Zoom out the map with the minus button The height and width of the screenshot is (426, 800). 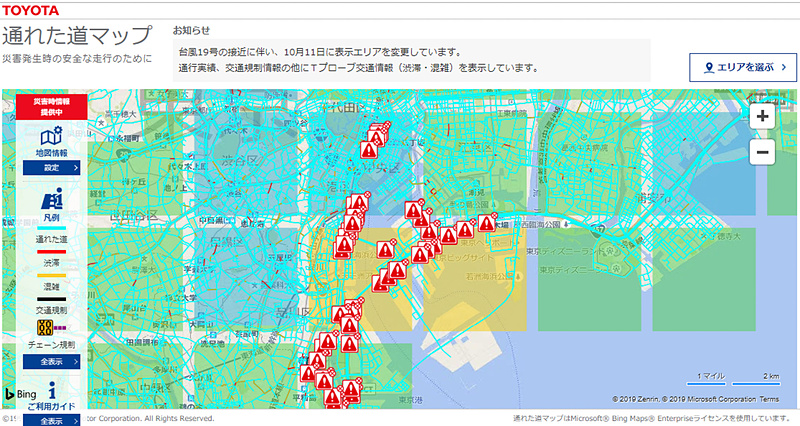point(762,152)
